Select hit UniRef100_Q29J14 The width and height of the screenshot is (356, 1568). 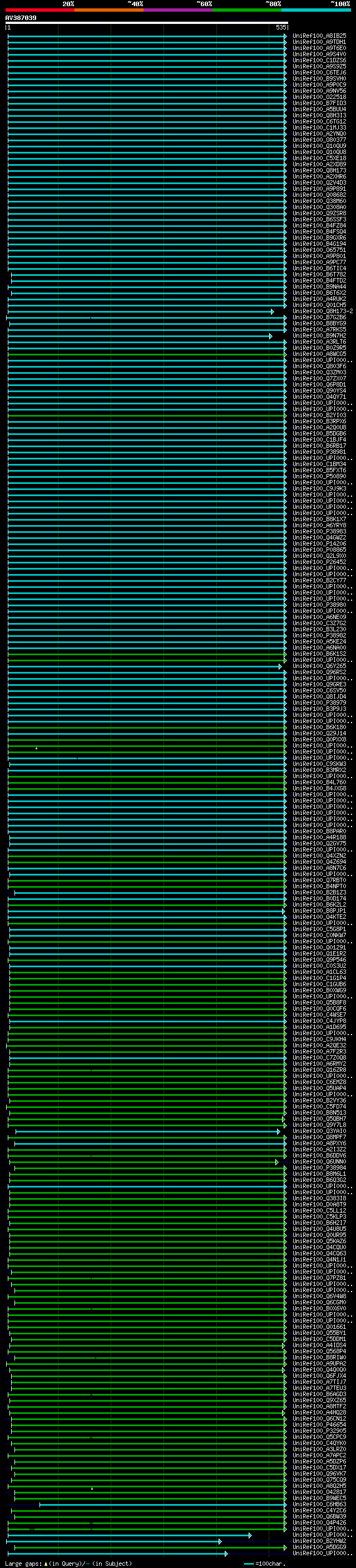(319, 734)
